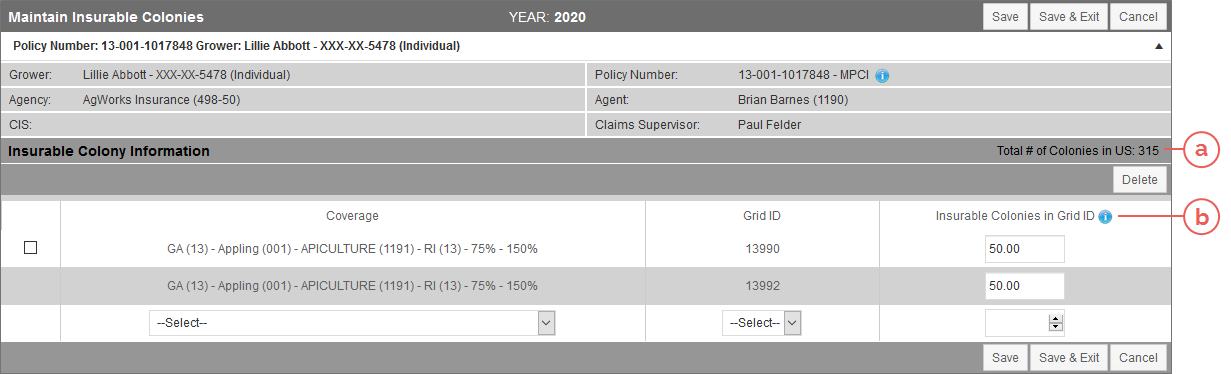The width and height of the screenshot is (1231, 374).
Task: Click the bottom Cancel button
Action: [x=1138, y=358]
